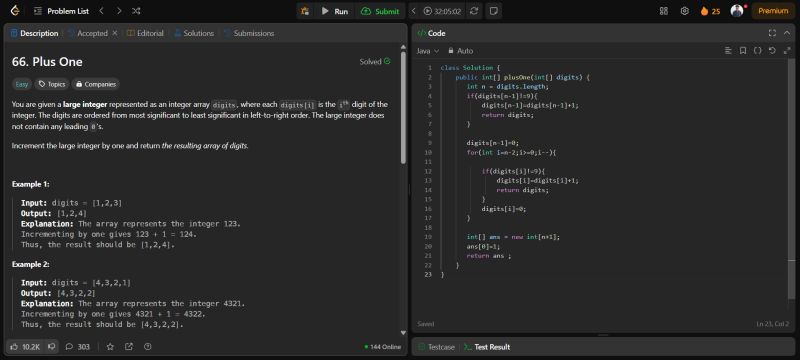
Task: Click the description scroll-down arrow
Action: [x=403, y=332]
